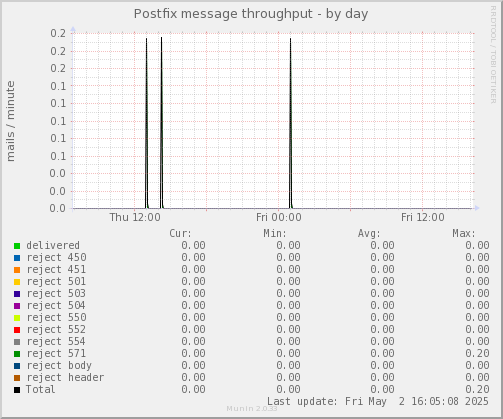The width and height of the screenshot is (503, 419).
Task: Click the gray reject 554 legend swatch
Action: click(x=17, y=342)
